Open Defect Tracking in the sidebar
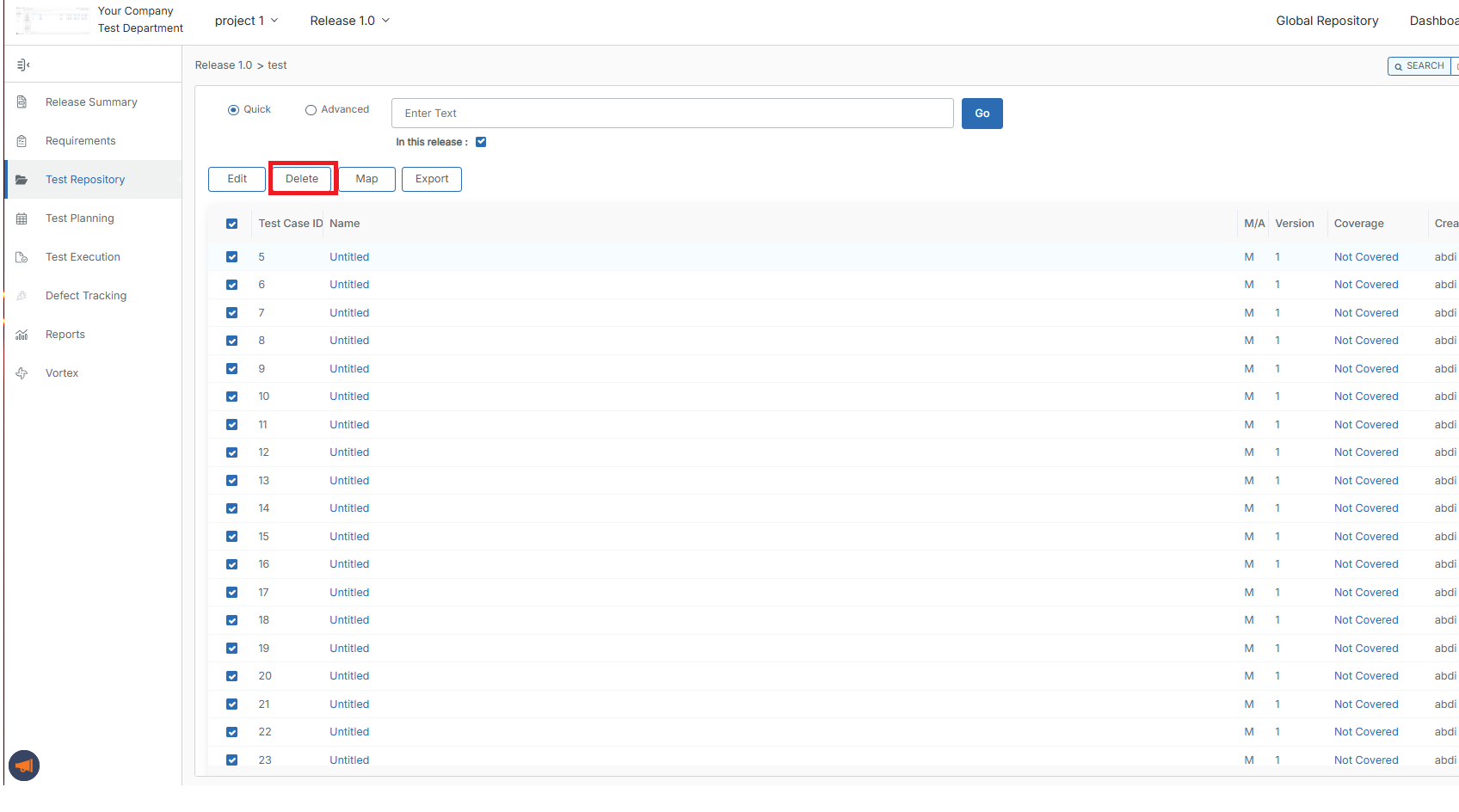 coord(86,296)
